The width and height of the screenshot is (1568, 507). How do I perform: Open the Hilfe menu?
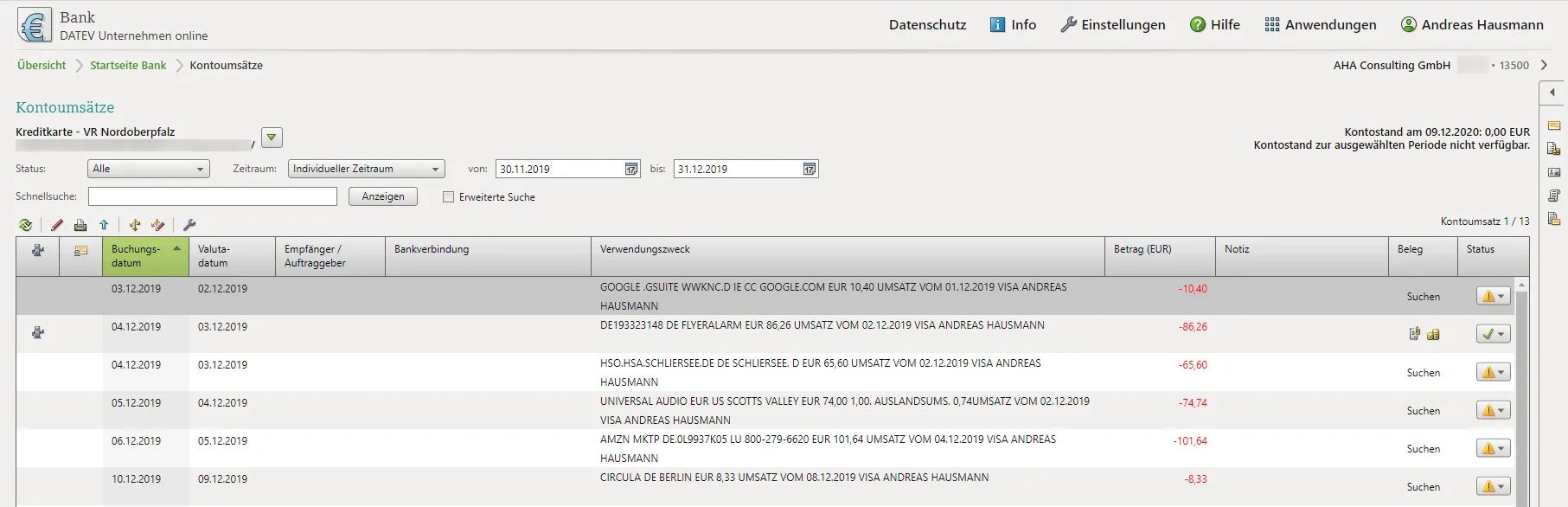[1214, 25]
